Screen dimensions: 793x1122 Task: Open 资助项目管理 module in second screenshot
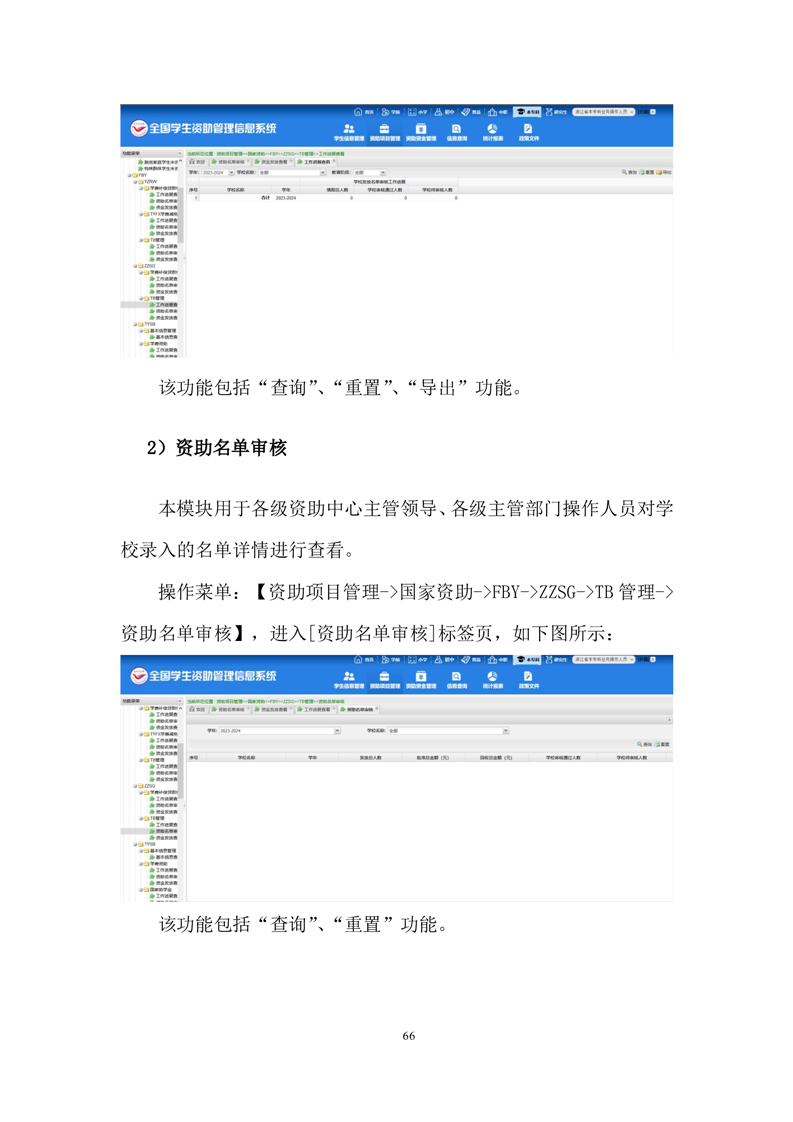(384, 680)
